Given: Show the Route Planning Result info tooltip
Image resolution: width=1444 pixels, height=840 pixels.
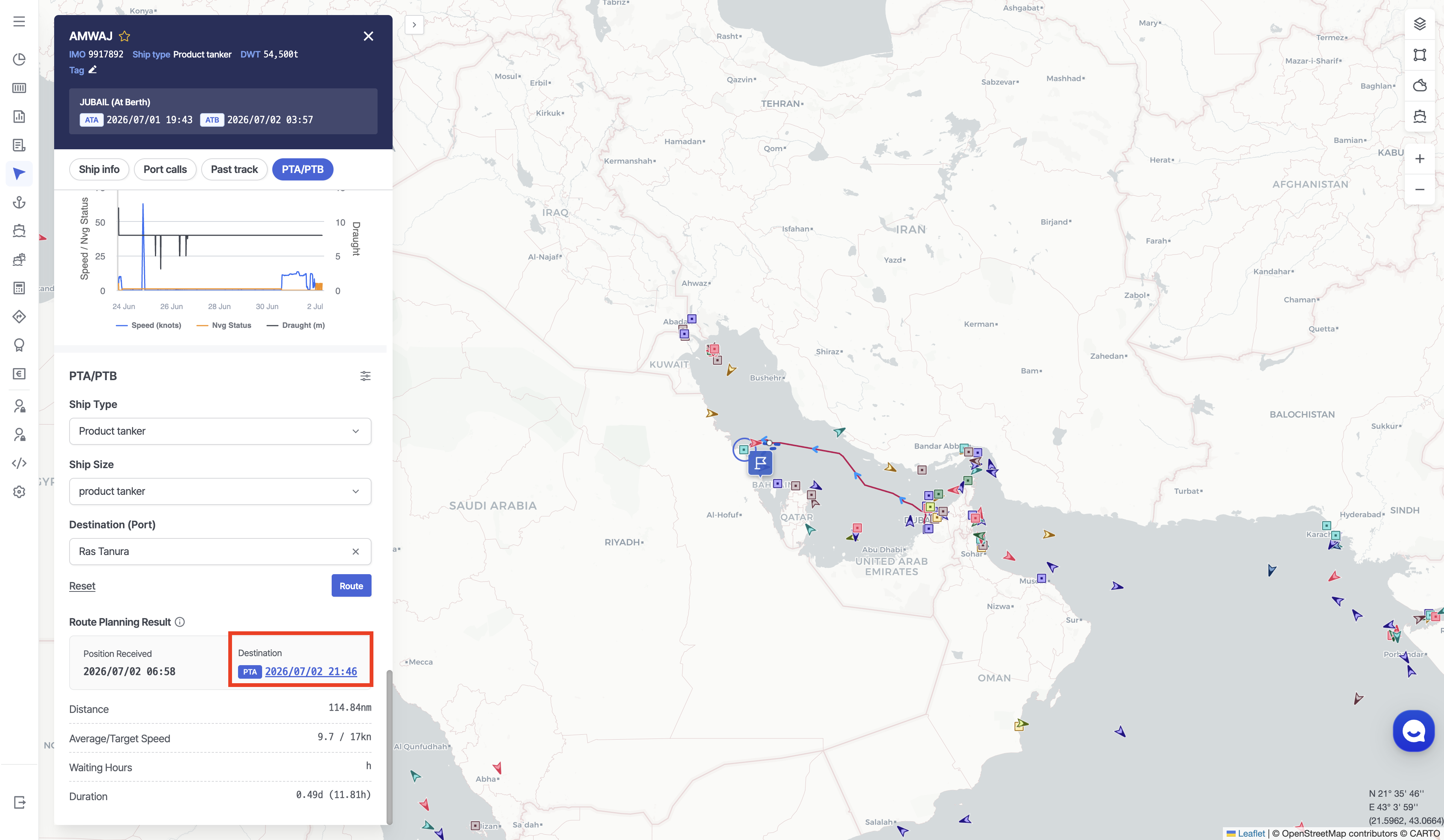Looking at the screenshot, I should click(x=180, y=622).
